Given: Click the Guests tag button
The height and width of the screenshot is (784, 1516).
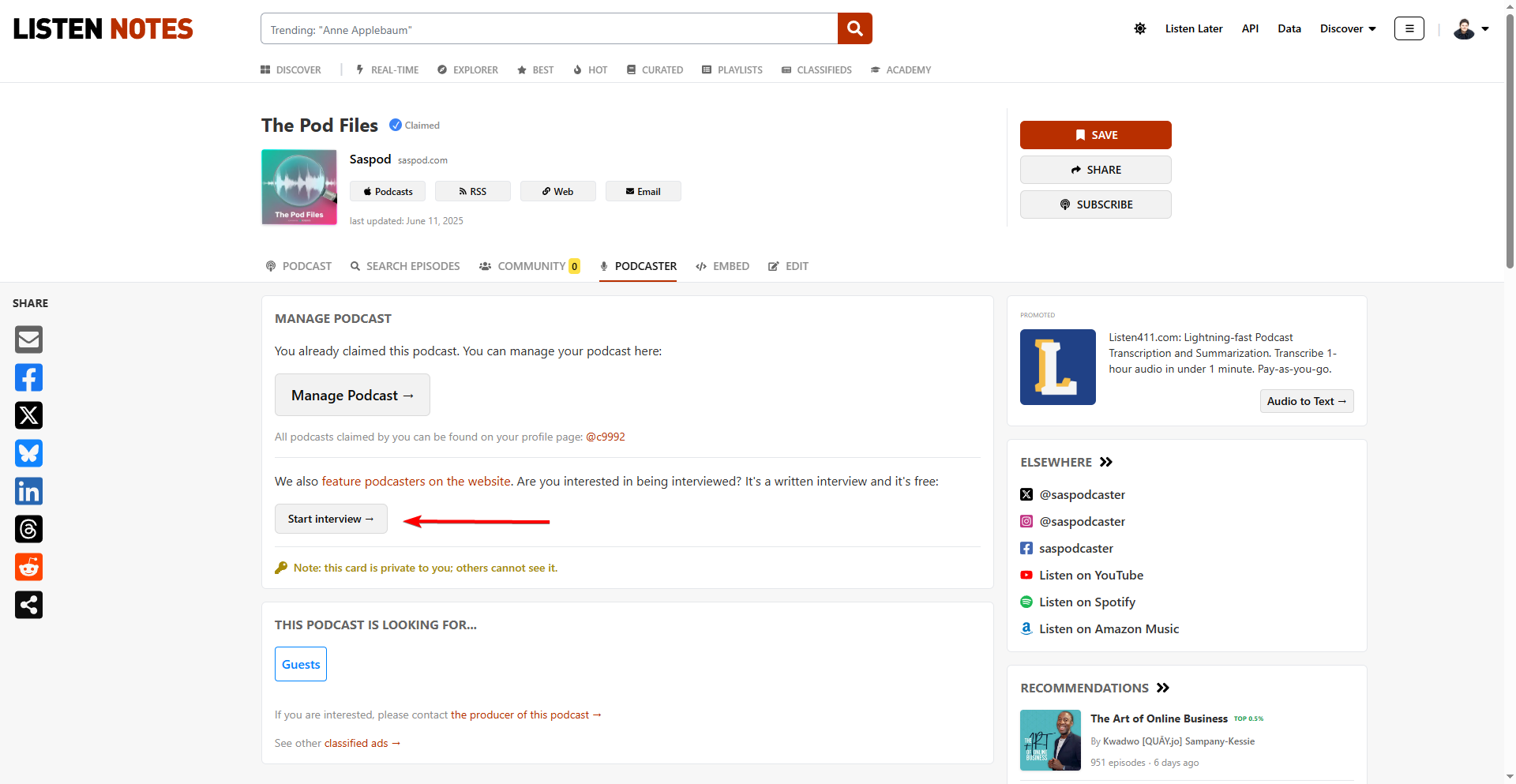Looking at the screenshot, I should [x=301, y=664].
